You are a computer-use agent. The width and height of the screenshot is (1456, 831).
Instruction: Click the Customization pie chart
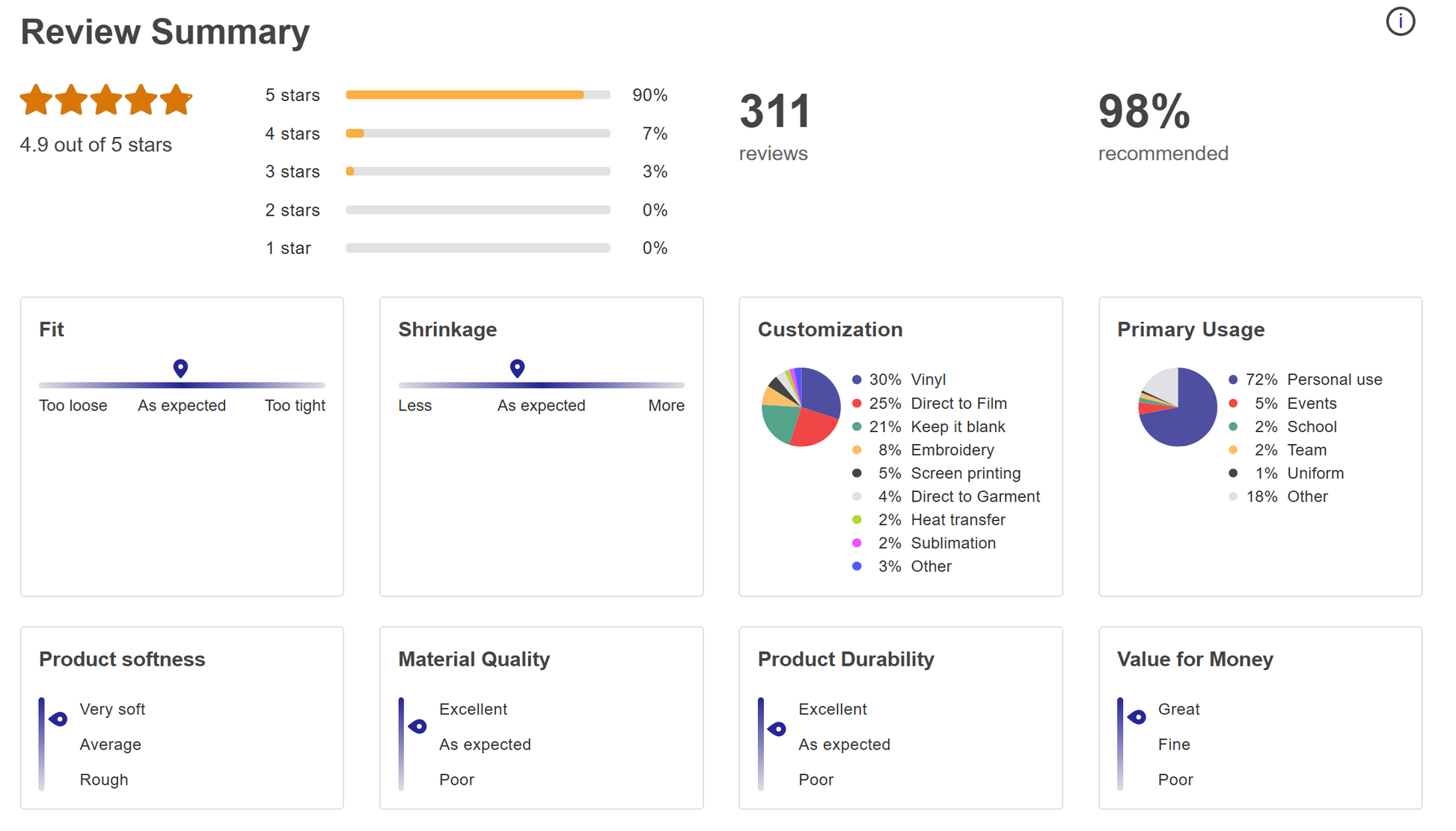(801, 407)
